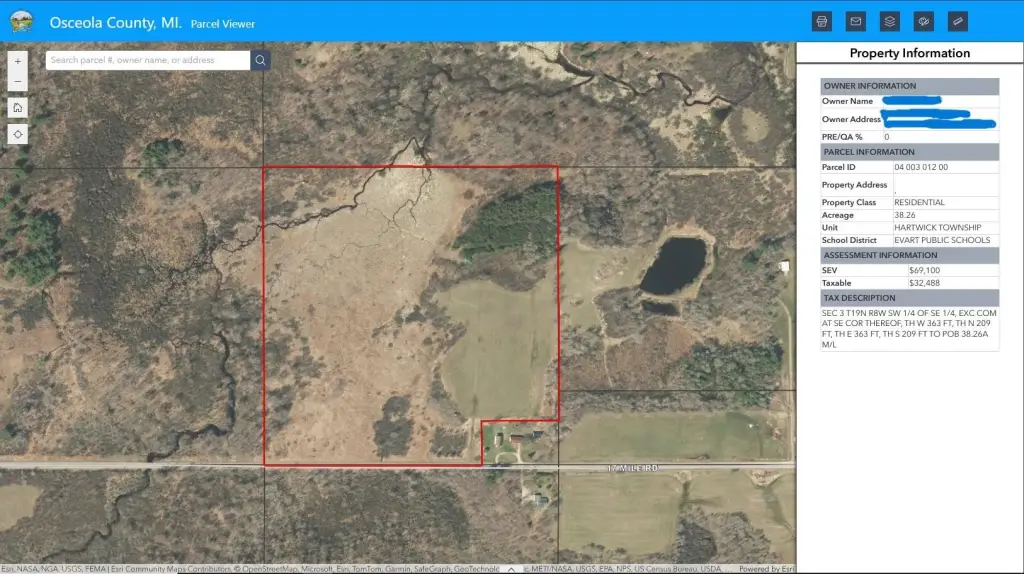Open the map Layers list icon

click(889, 21)
